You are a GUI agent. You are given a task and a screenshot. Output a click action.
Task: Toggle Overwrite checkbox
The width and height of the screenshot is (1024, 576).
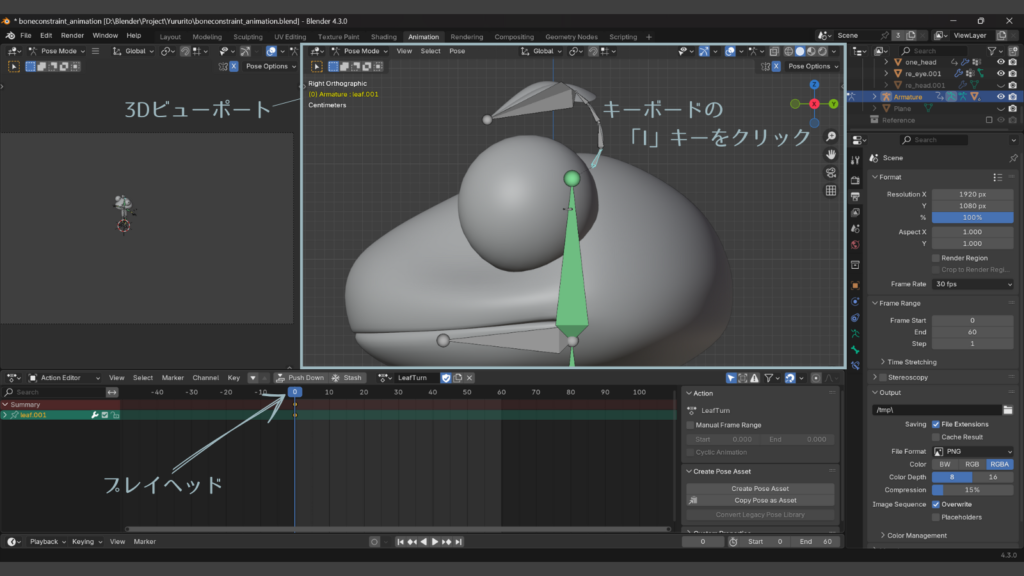[x=936, y=504]
